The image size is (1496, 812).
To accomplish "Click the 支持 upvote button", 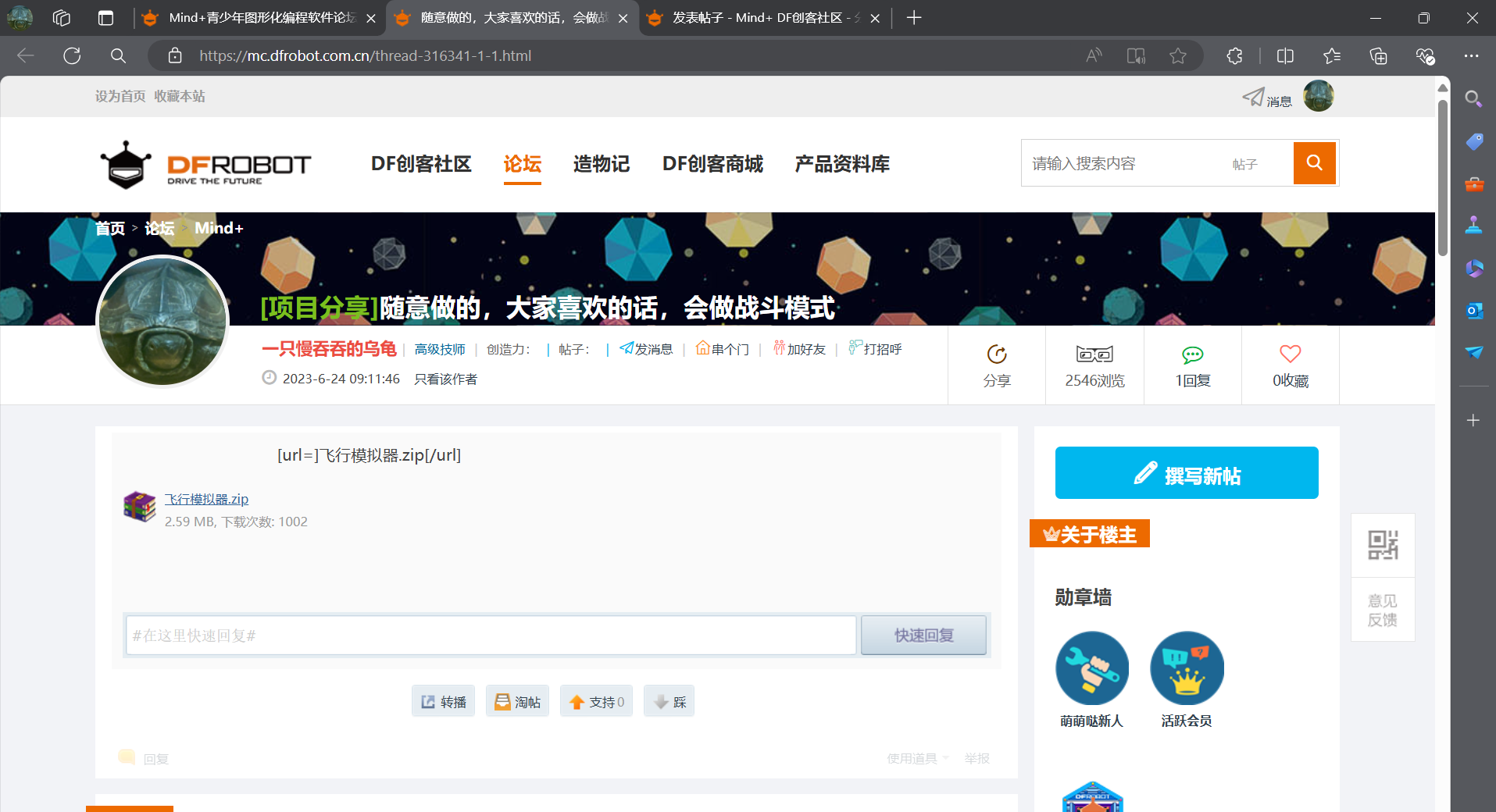I will tap(596, 701).
